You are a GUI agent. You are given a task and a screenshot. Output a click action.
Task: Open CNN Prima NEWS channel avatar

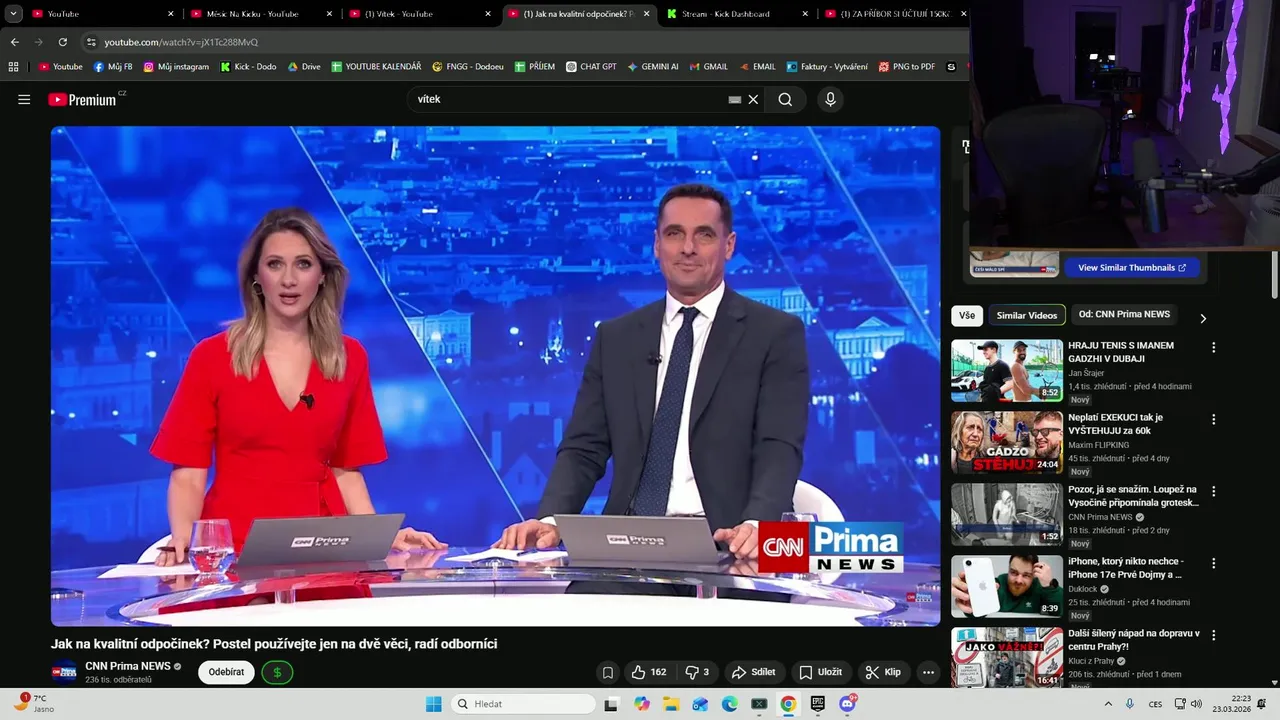pyautogui.click(x=64, y=672)
